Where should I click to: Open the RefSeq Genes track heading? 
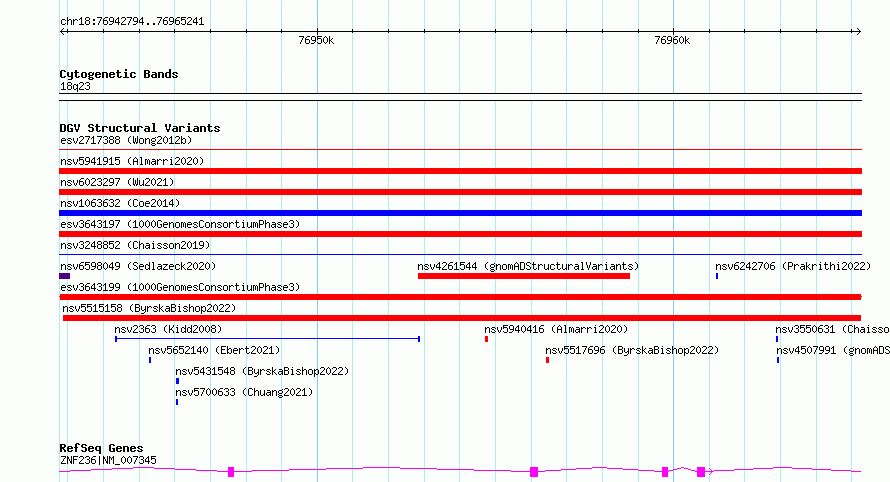click(x=101, y=448)
